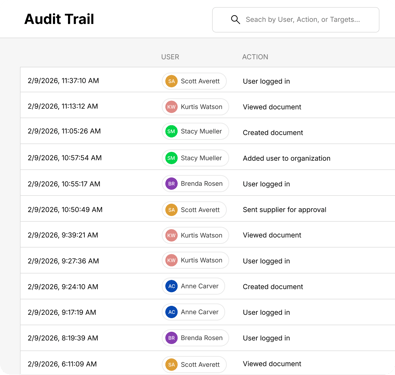
Task: Click 'Sent supplier for approval' action
Action: pos(284,210)
